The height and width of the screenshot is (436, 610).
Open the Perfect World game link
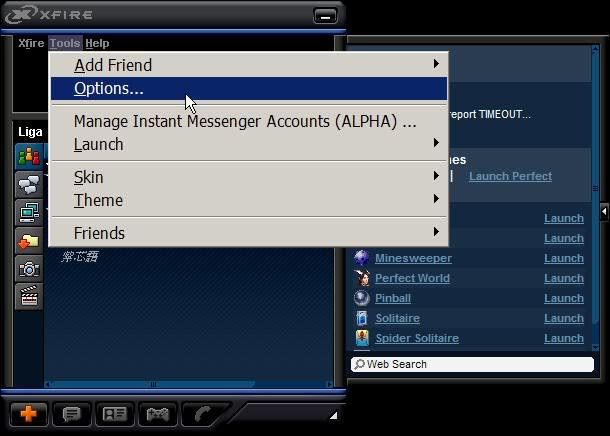(413, 278)
